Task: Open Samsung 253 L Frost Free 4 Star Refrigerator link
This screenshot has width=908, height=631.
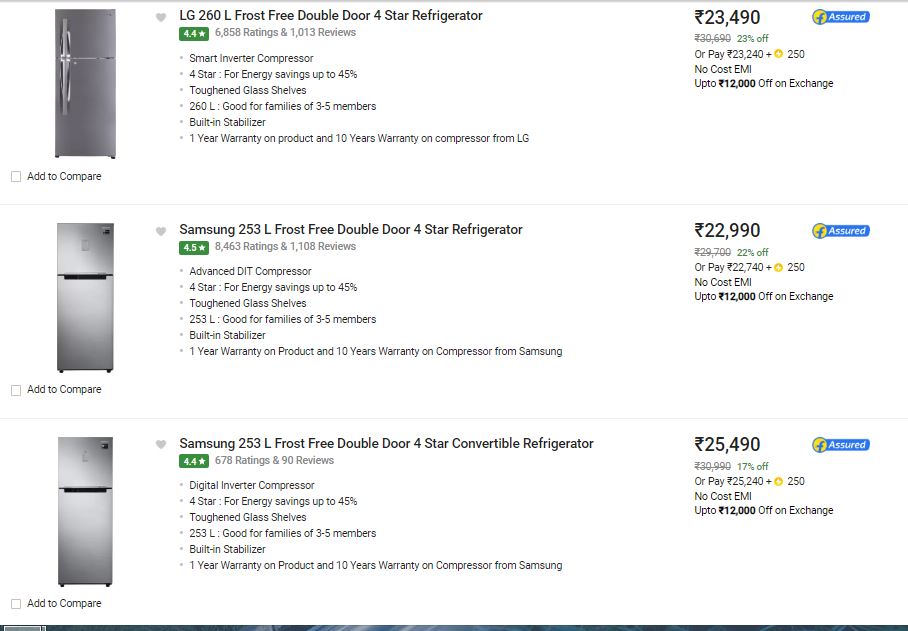Action: pyautogui.click(x=351, y=229)
